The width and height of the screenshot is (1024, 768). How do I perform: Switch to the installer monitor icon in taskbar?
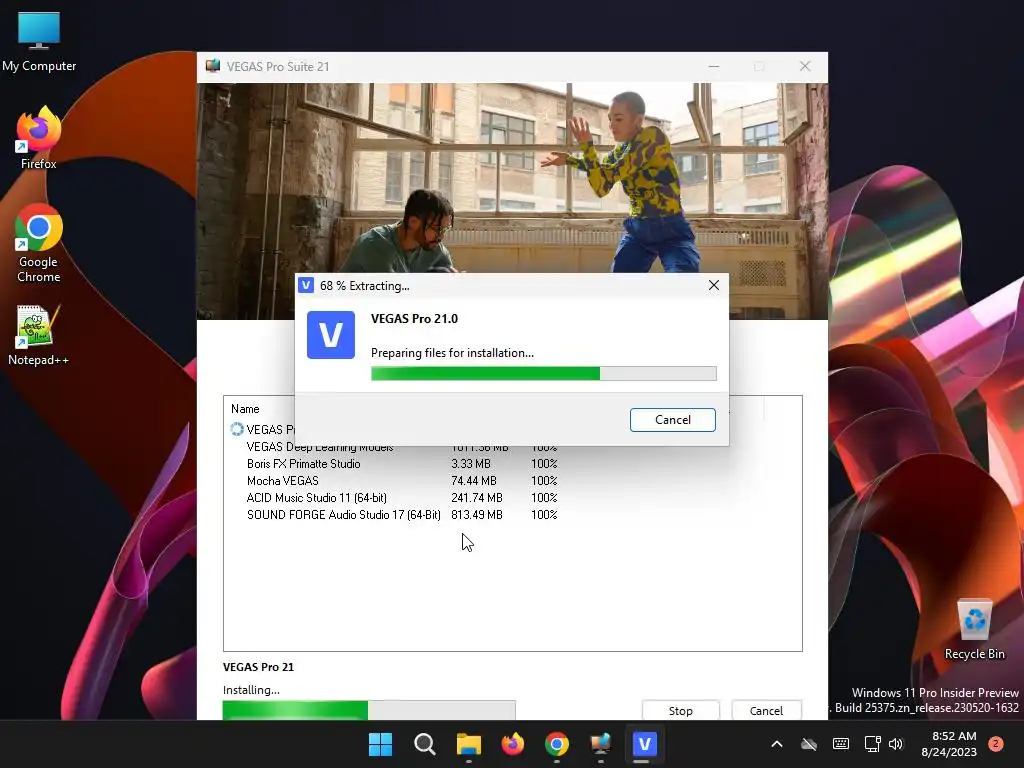(x=600, y=744)
